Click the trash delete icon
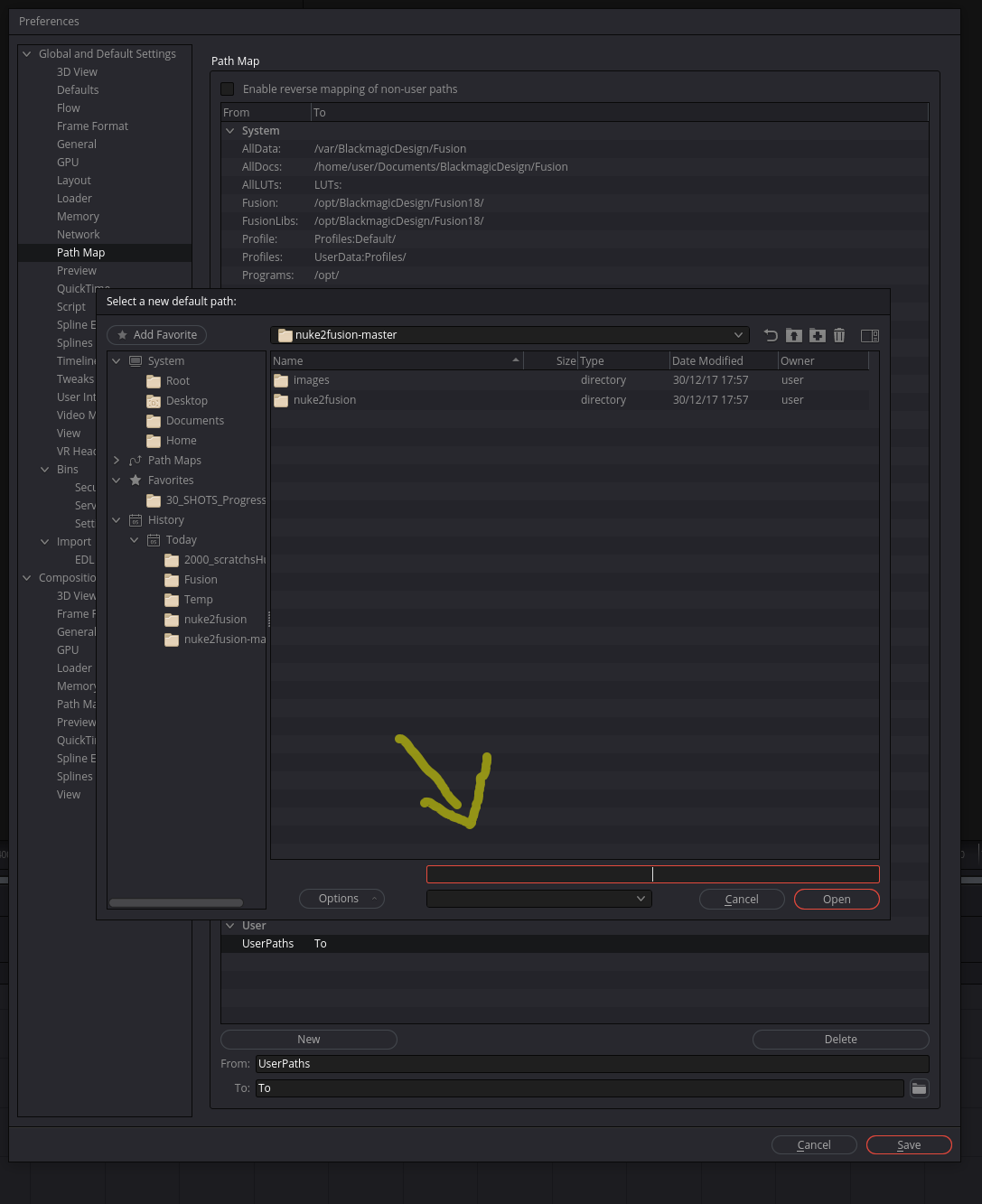Viewport: 982px width, 1204px height. (839, 335)
